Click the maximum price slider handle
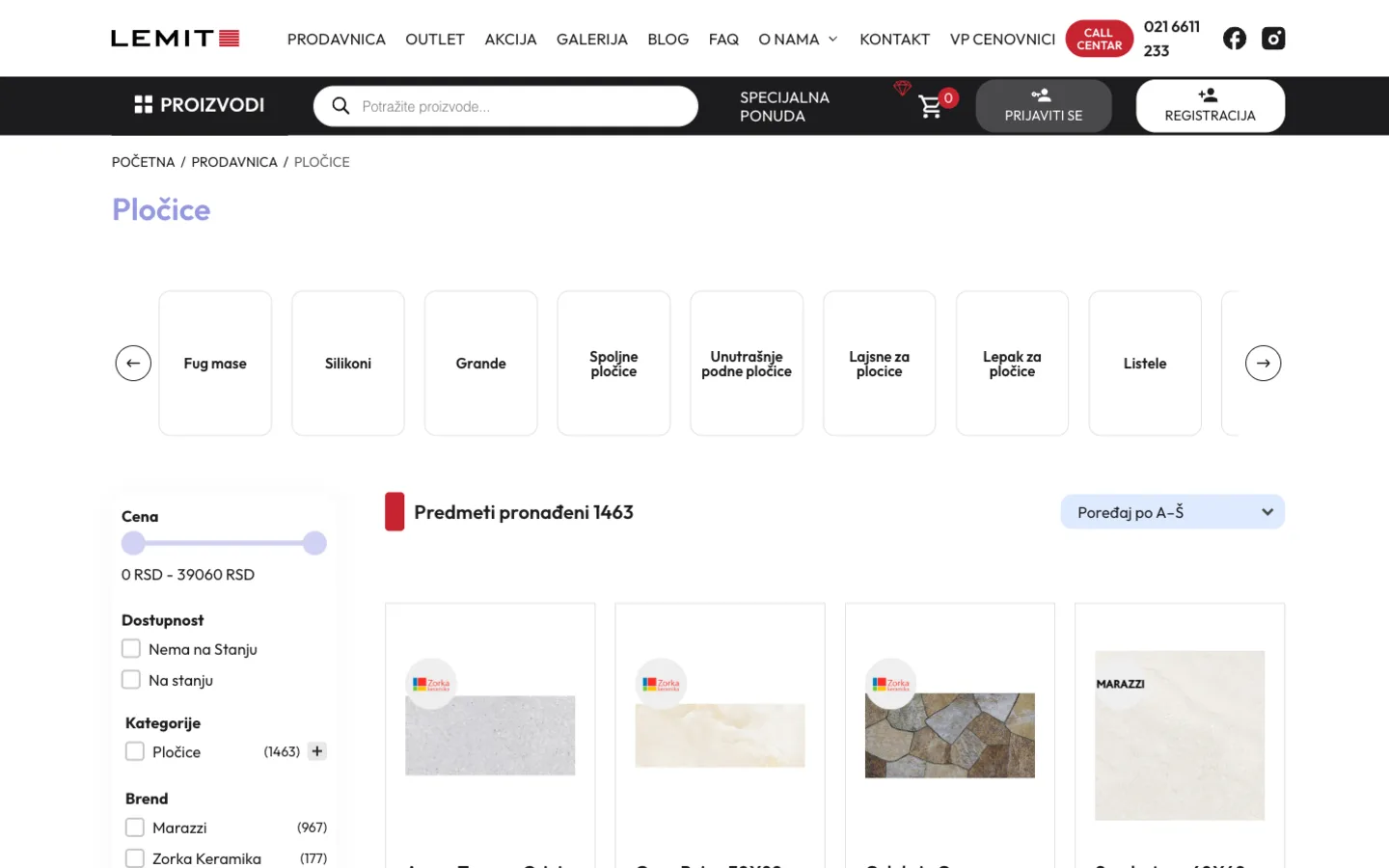1389x868 pixels. pyautogui.click(x=314, y=543)
